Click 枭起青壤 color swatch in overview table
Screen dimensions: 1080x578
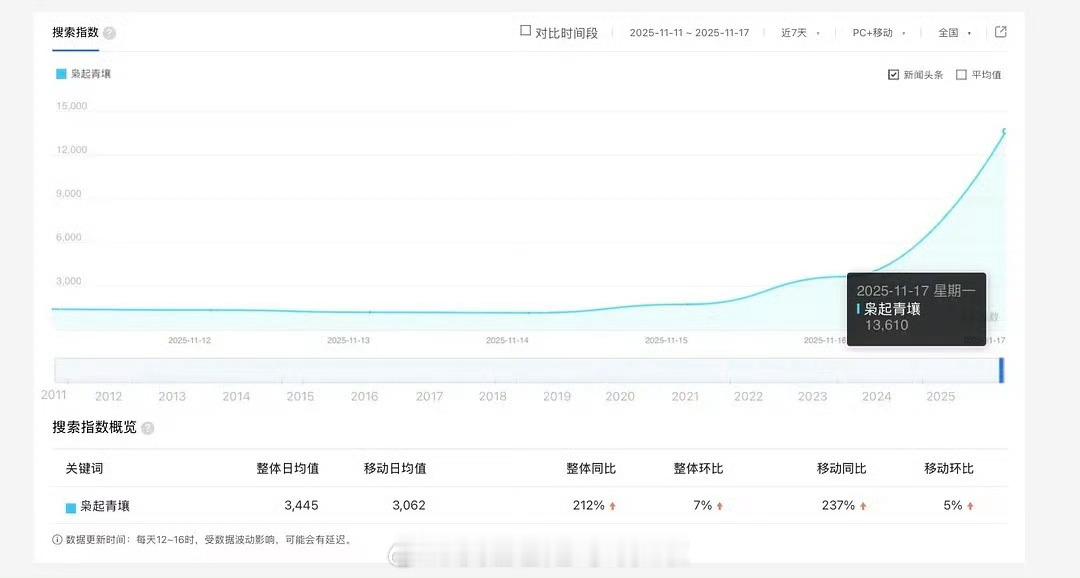click(70, 508)
